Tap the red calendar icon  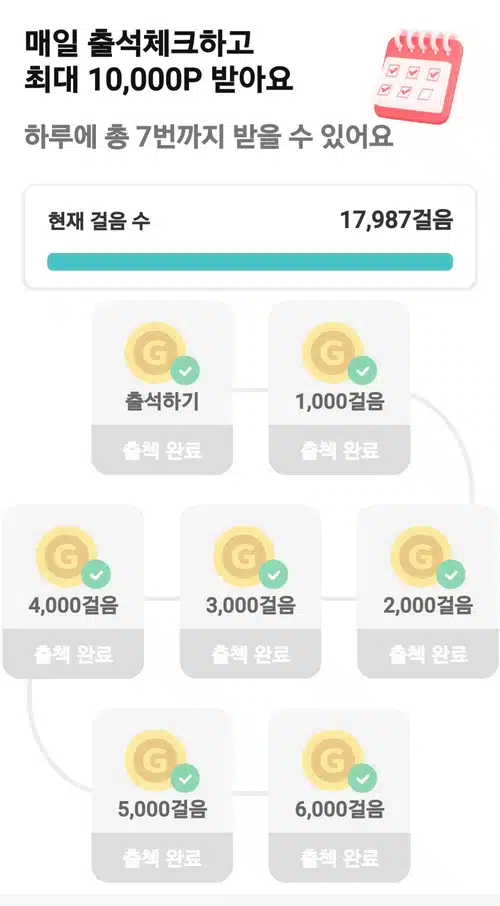click(419, 77)
